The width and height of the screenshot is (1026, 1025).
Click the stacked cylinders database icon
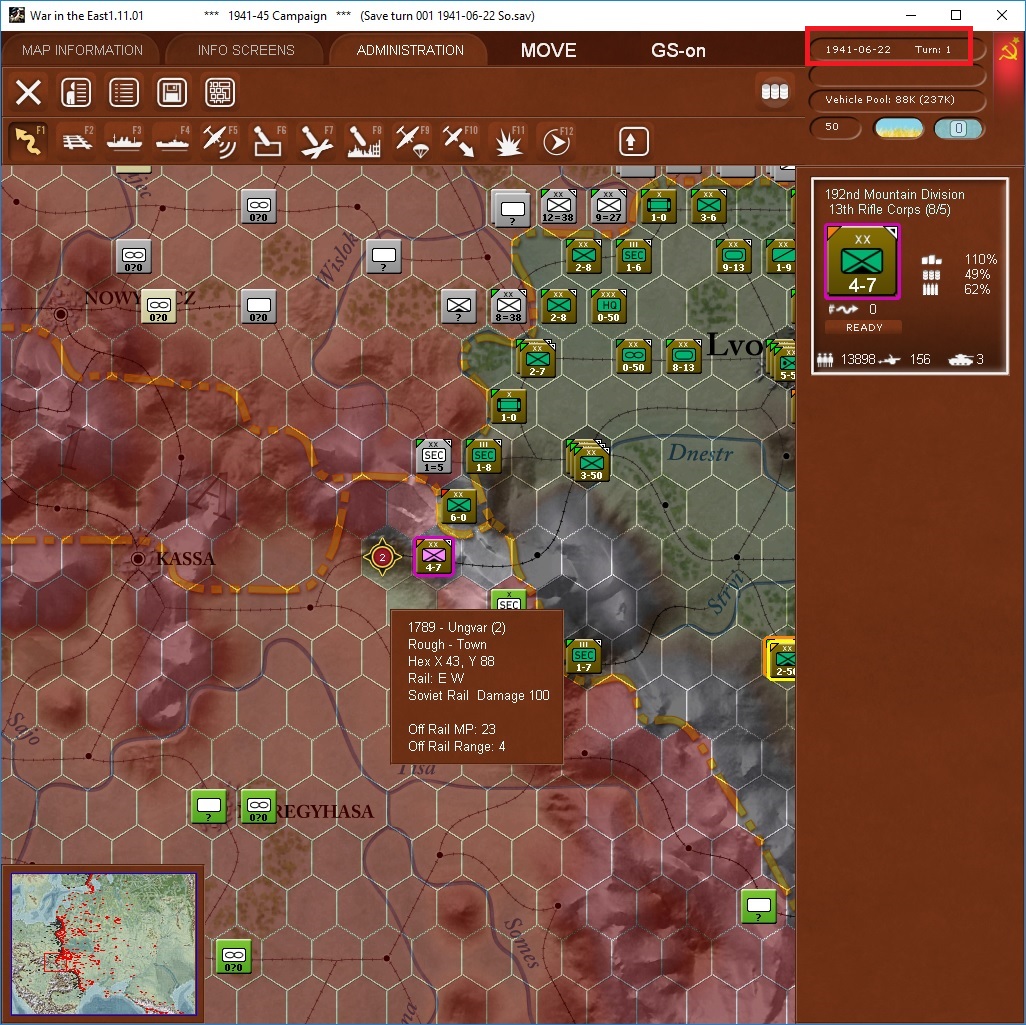click(775, 92)
